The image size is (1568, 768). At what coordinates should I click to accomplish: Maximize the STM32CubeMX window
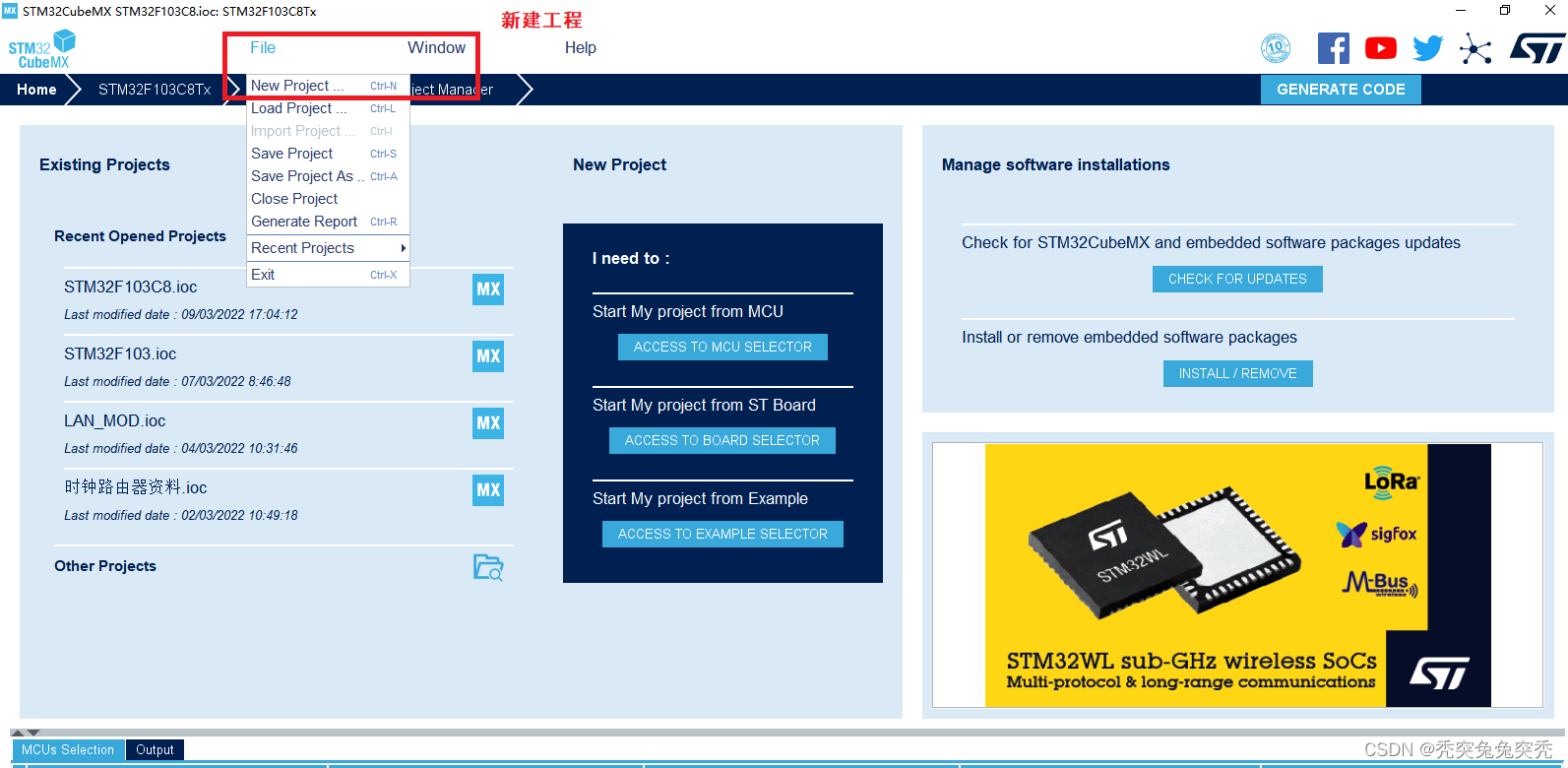coord(1505,11)
